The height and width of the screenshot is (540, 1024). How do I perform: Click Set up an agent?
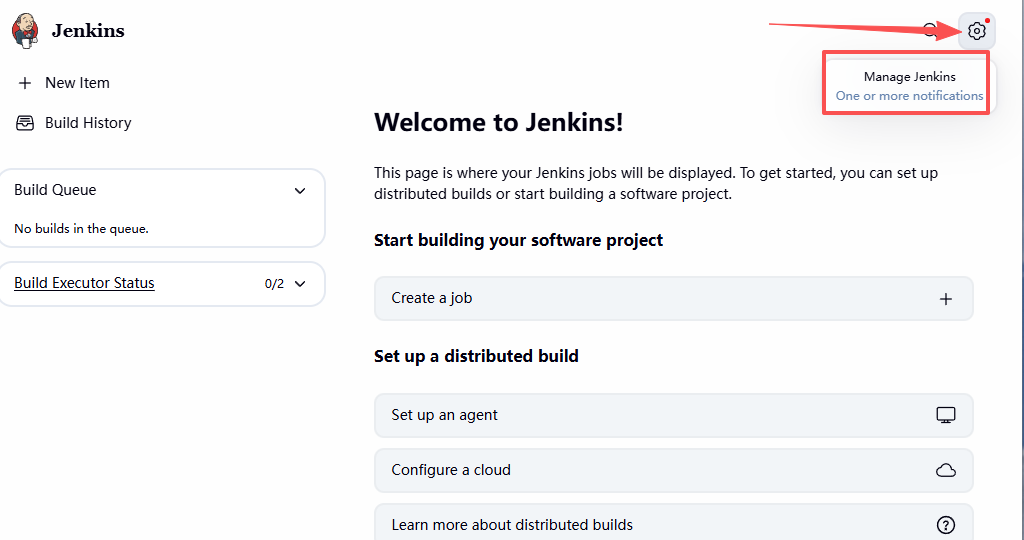coord(673,415)
